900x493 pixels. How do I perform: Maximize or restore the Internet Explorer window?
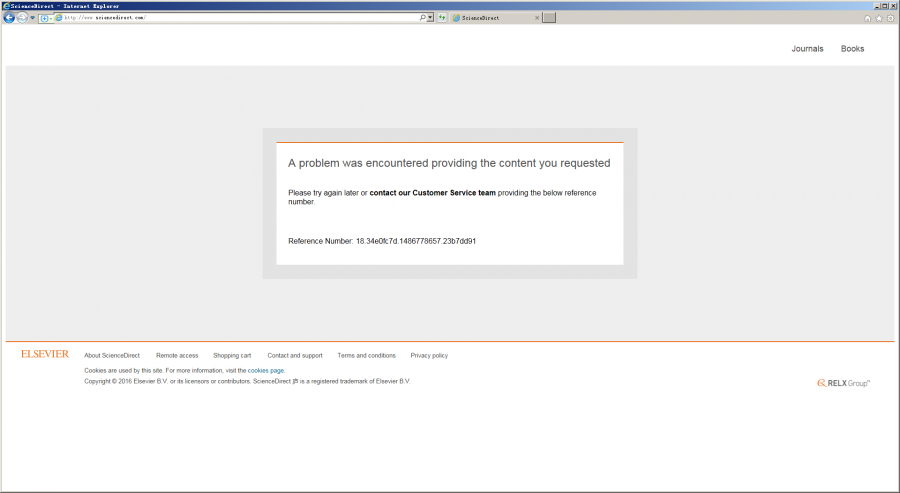885,6
